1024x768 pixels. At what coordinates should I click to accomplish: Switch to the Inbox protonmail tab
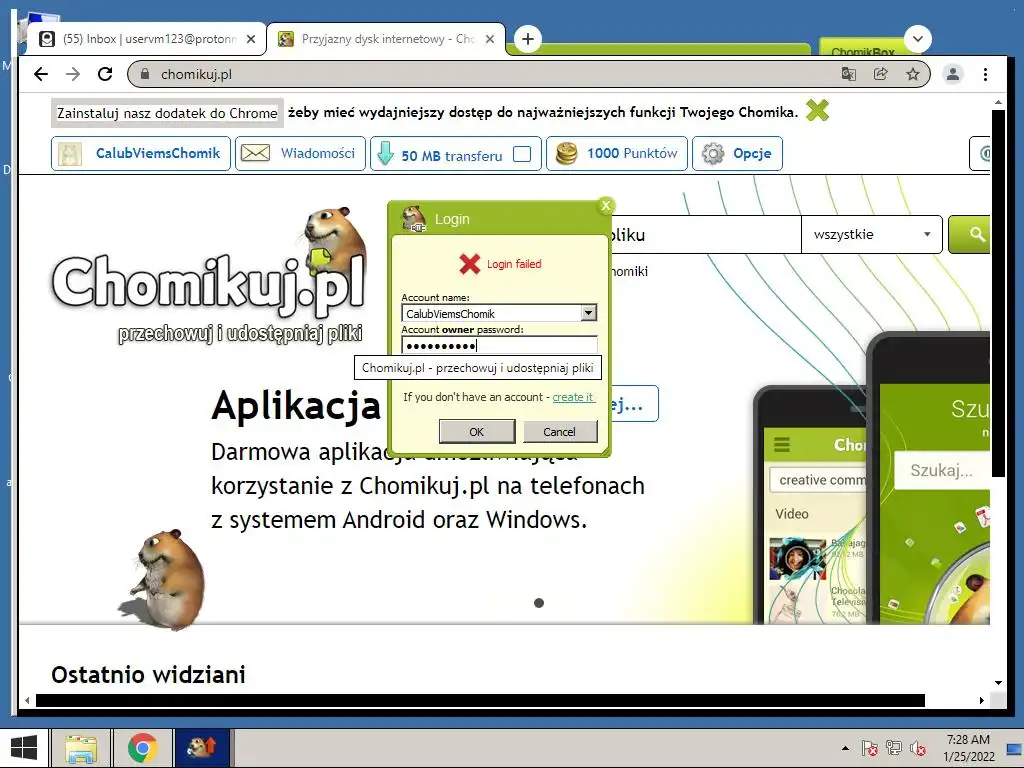(x=147, y=39)
